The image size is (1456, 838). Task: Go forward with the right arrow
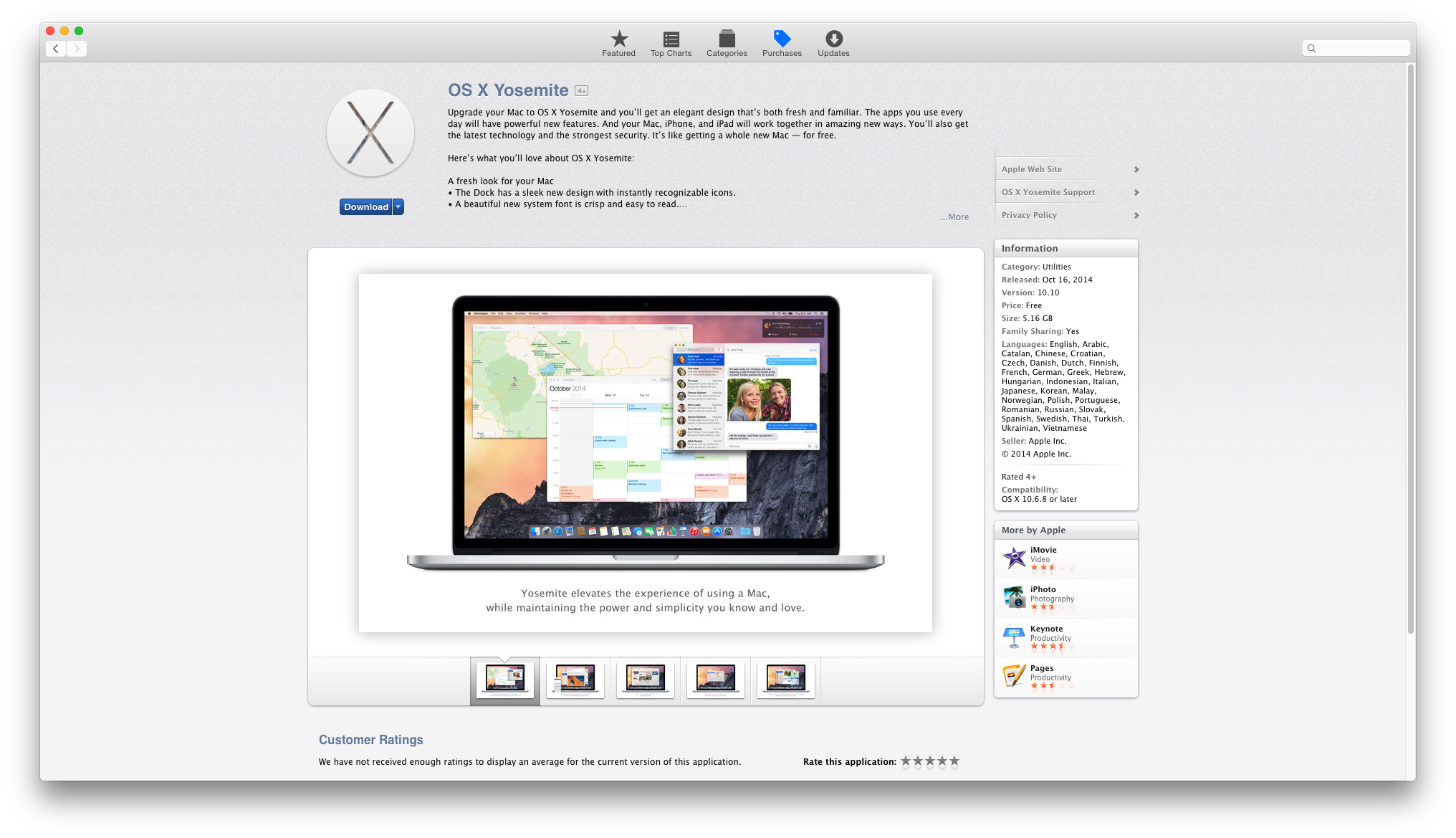point(77,49)
